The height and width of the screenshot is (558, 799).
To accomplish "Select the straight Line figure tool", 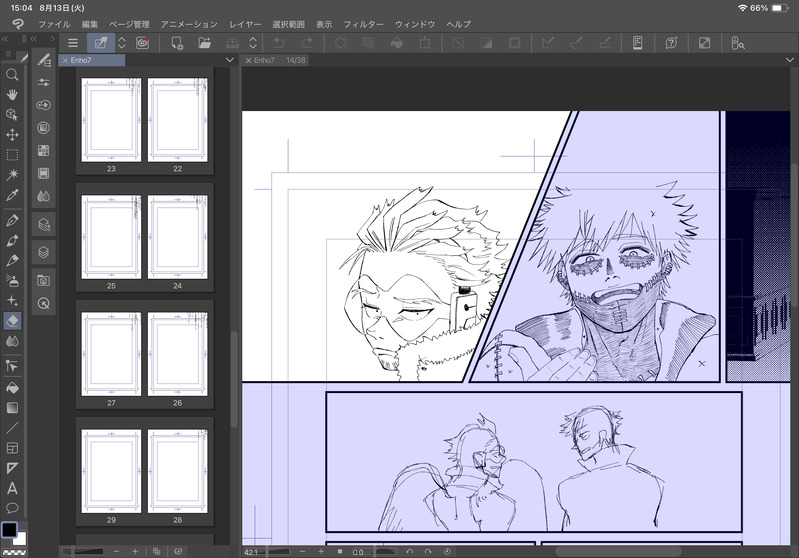I will (12, 428).
